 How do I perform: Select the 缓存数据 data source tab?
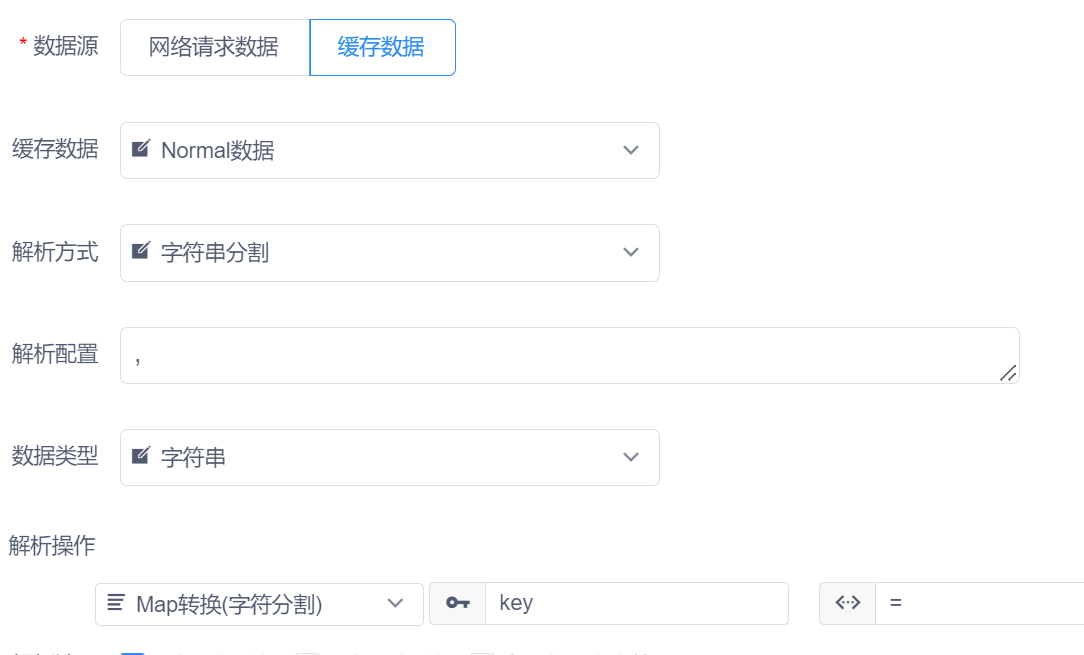(x=382, y=47)
